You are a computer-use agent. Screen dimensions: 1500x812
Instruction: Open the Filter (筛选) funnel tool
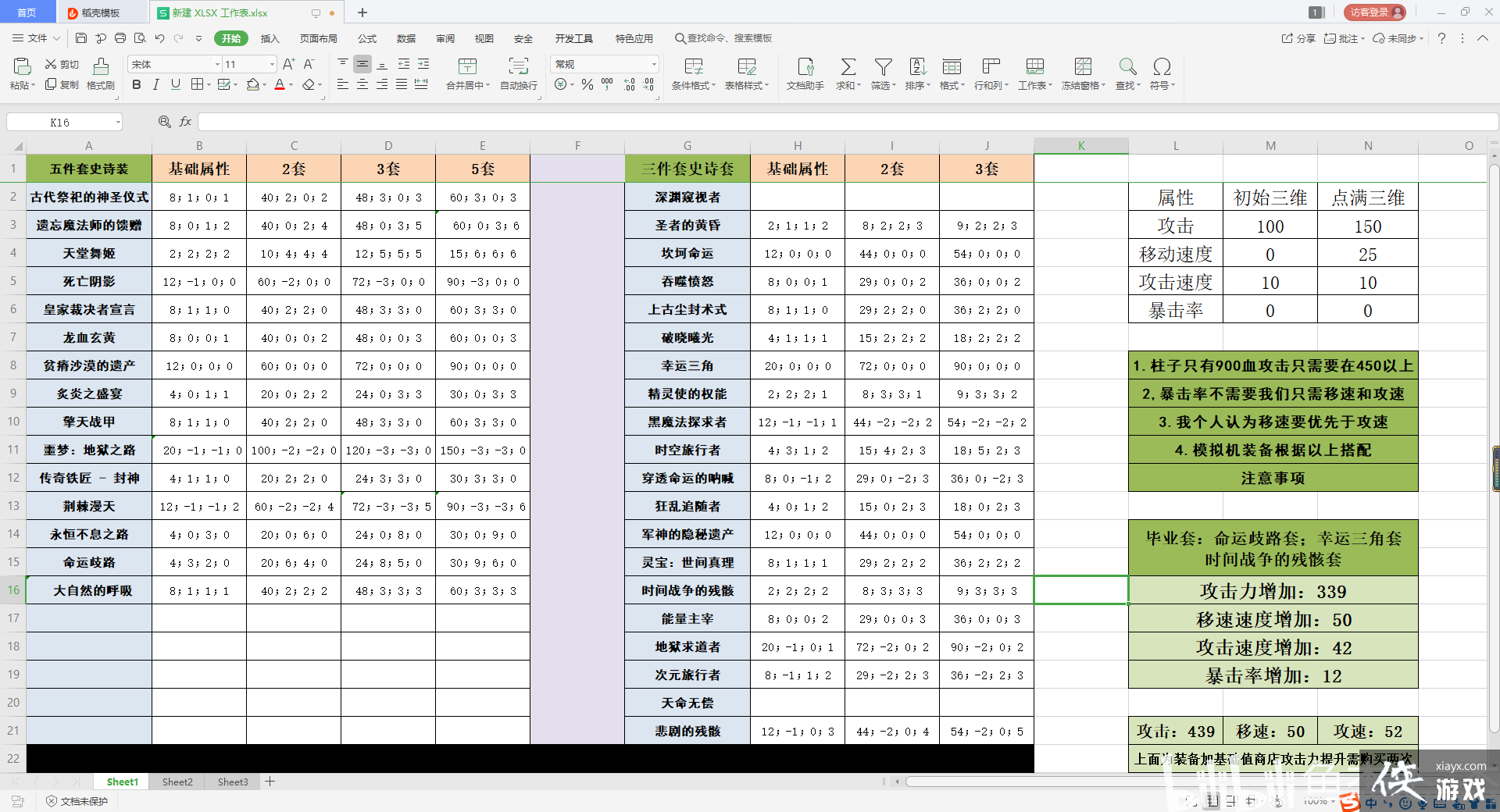pyautogui.click(x=883, y=67)
